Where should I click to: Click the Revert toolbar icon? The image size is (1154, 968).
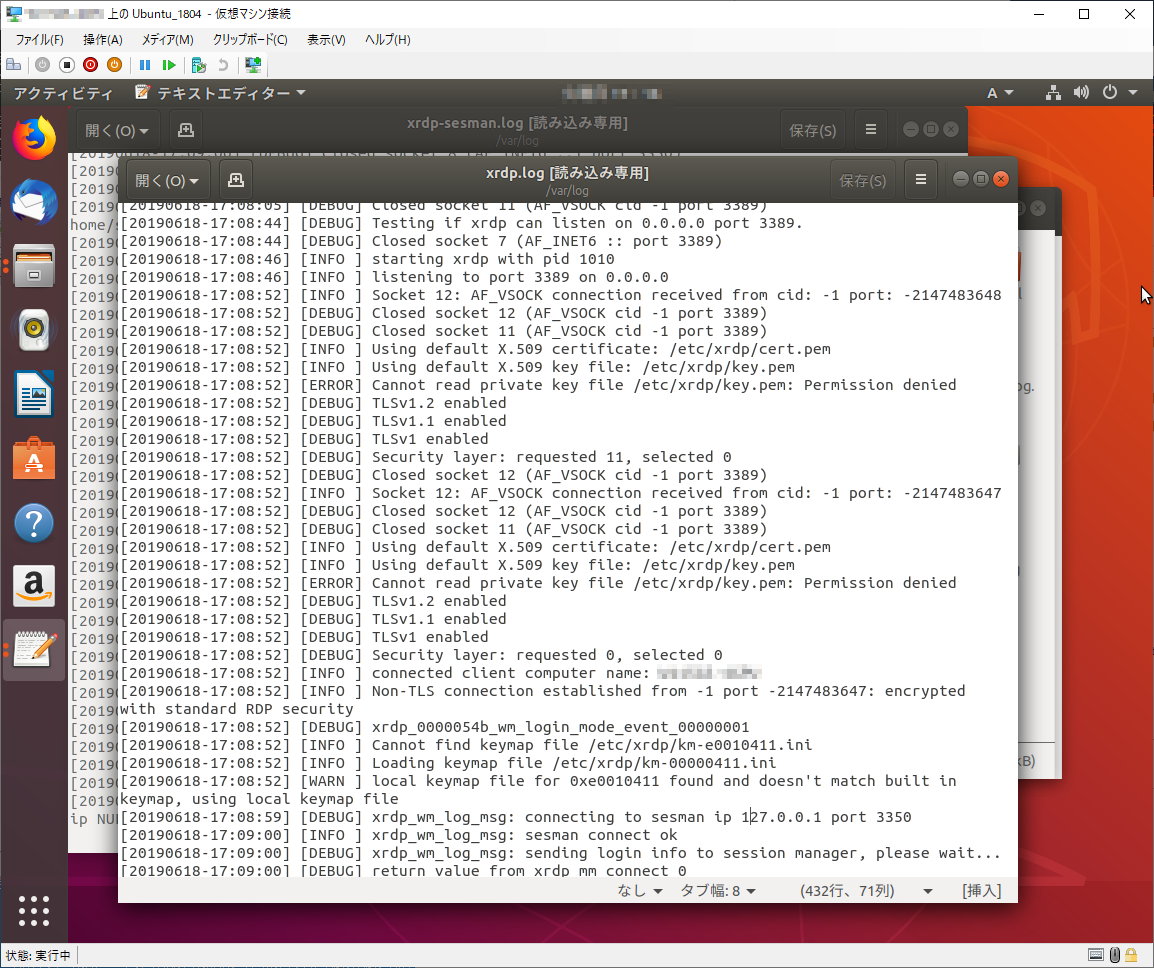[223, 66]
